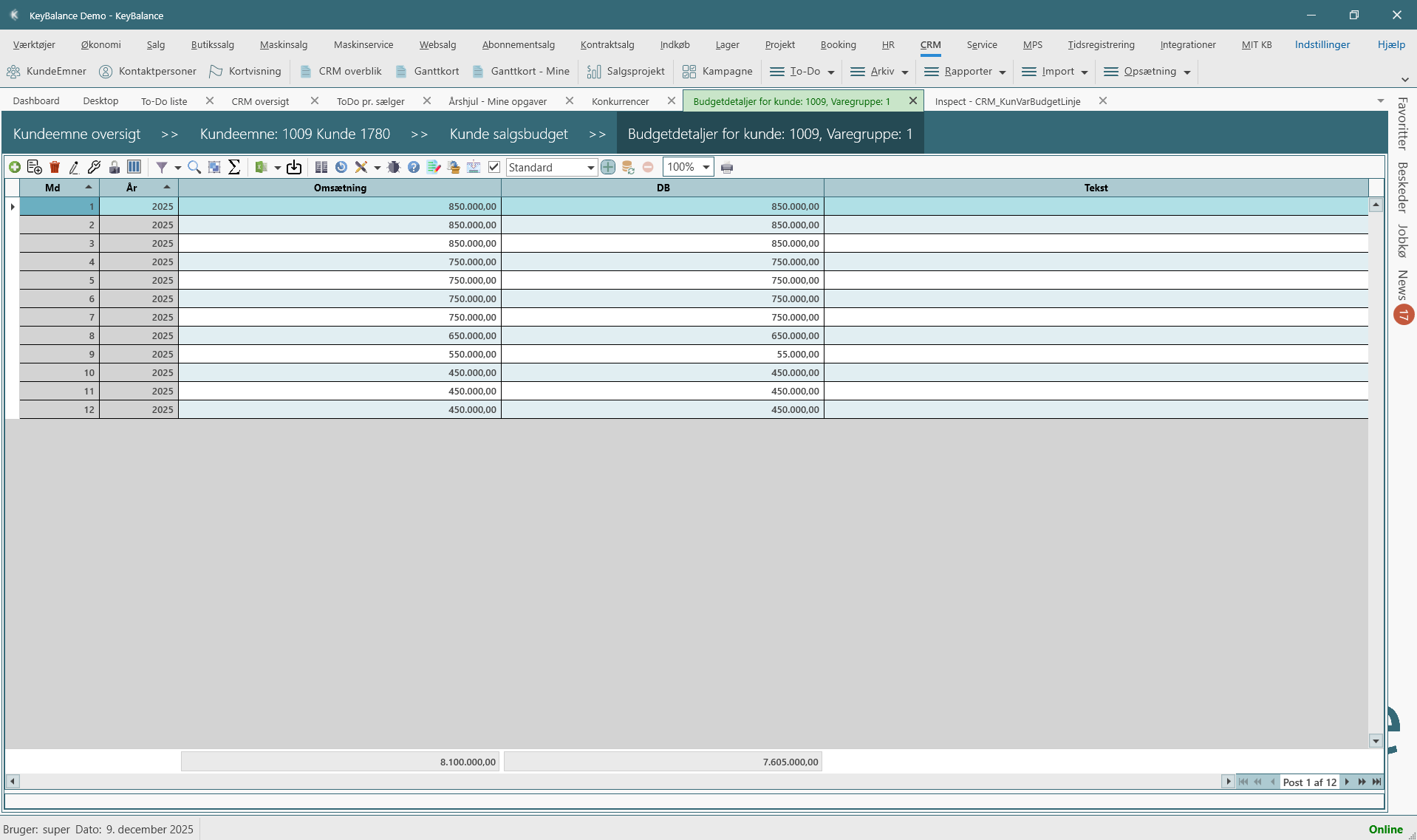Click the green add new record icon
This screenshot has width=1417, height=840.
coord(14,168)
